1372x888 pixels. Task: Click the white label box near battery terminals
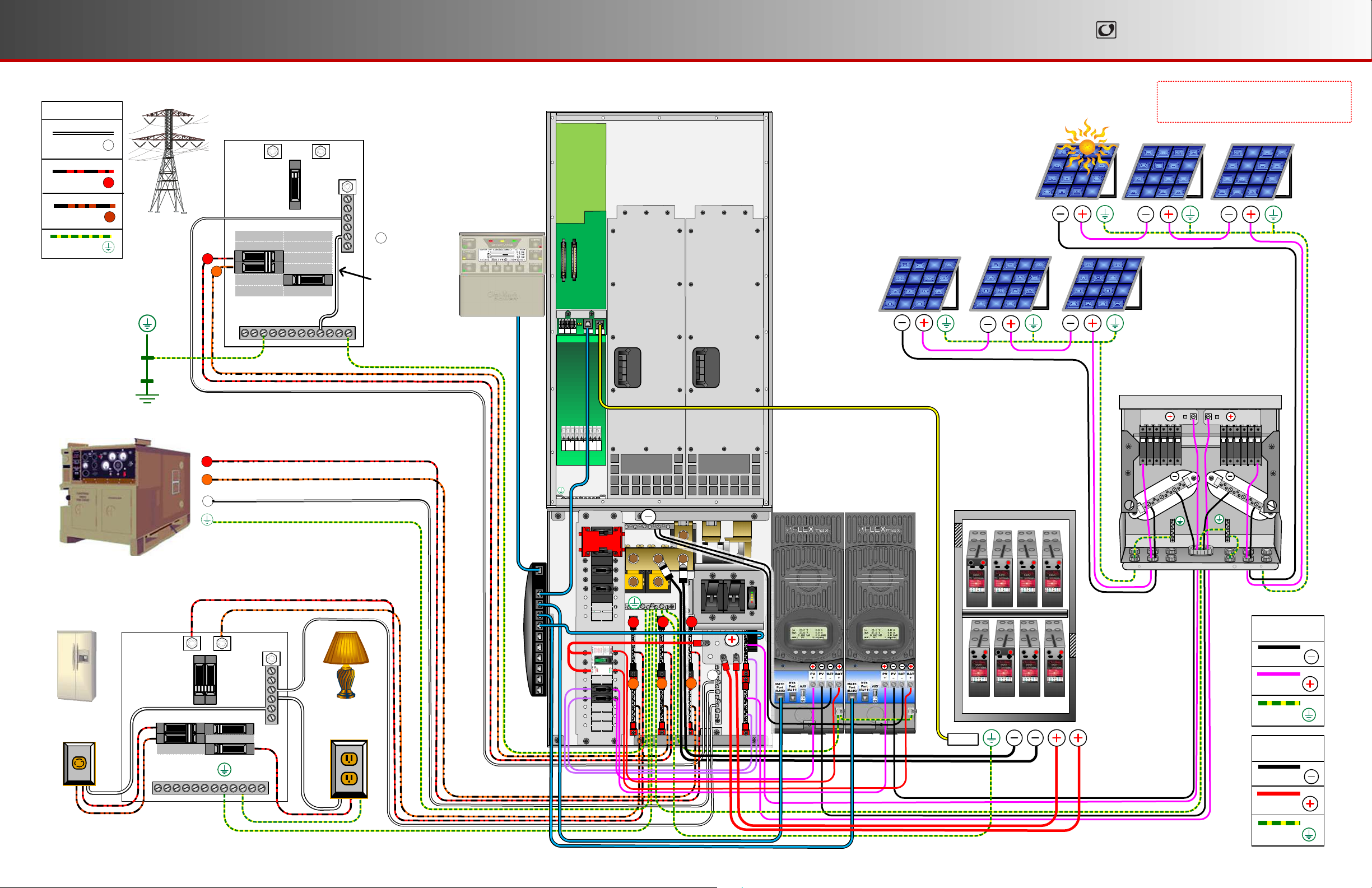(x=962, y=738)
